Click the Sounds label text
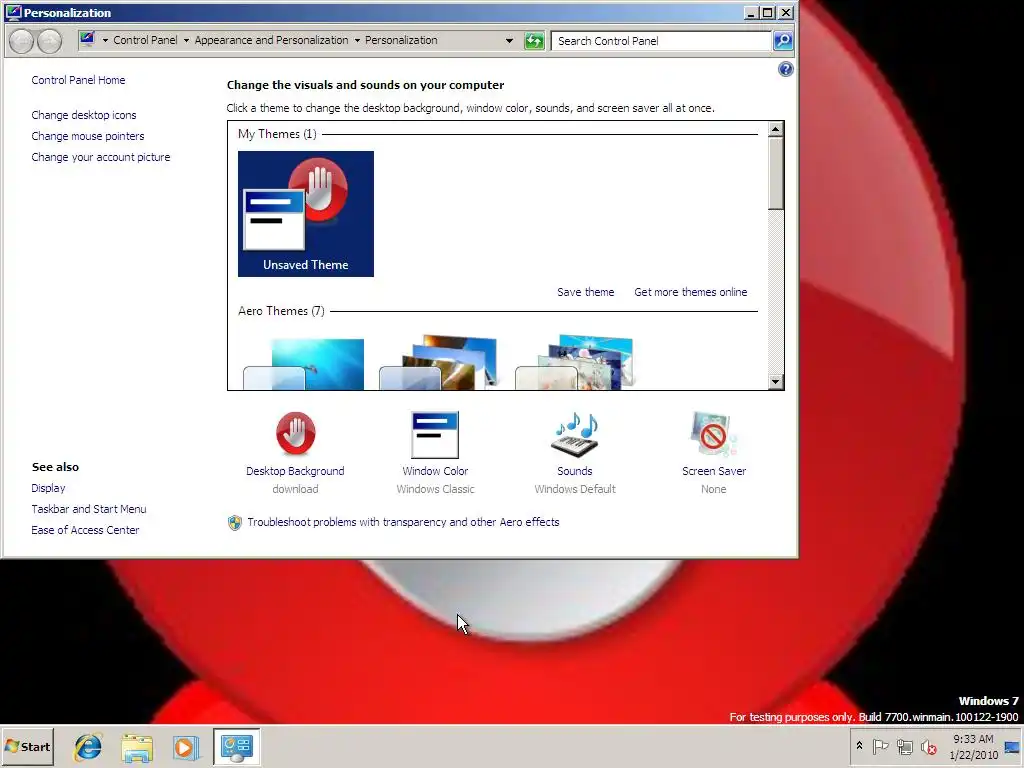Image resolution: width=1024 pixels, height=768 pixels. click(575, 471)
